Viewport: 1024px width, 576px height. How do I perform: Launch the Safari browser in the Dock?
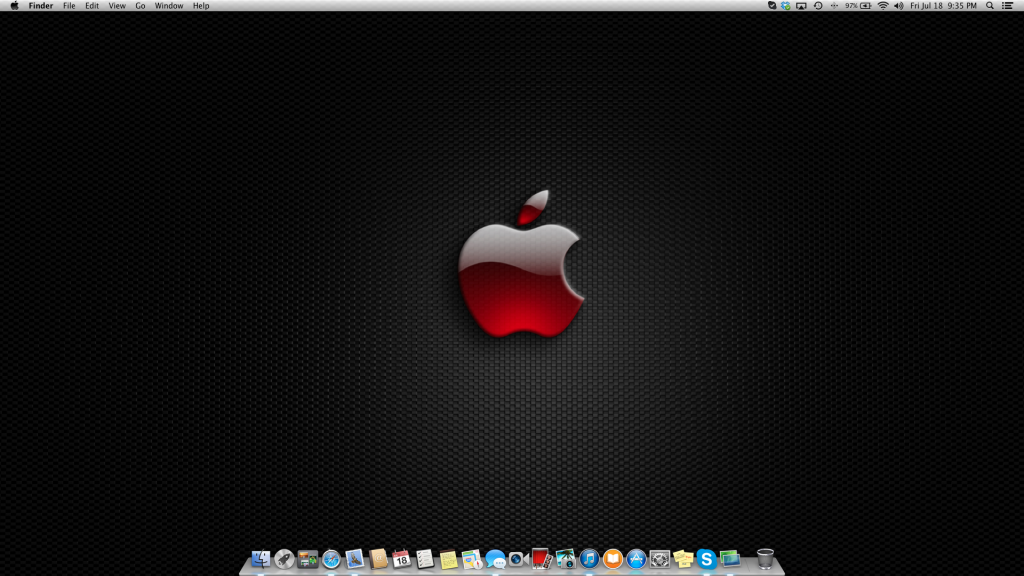(331, 559)
